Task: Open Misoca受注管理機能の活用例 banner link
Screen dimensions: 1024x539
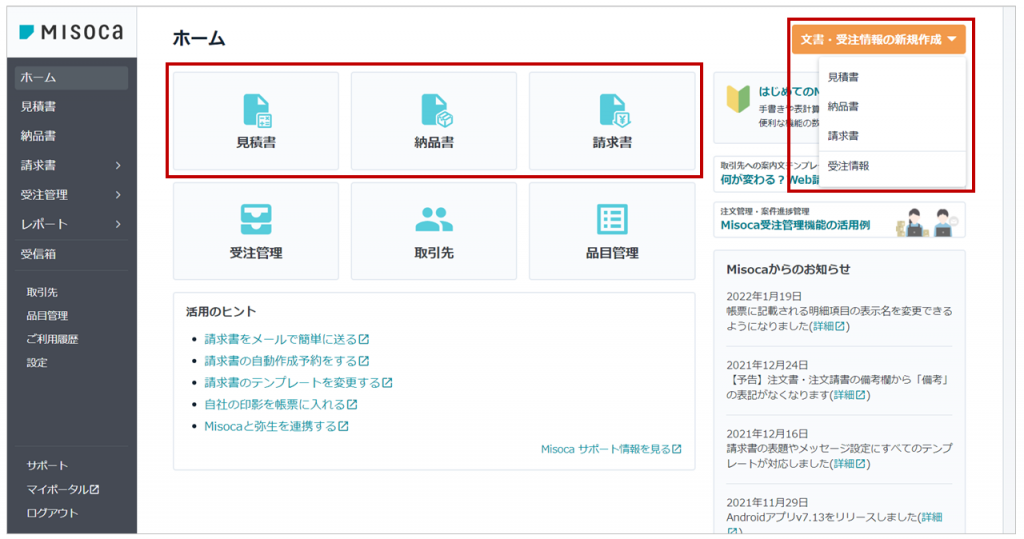Action: pos(795,225)
